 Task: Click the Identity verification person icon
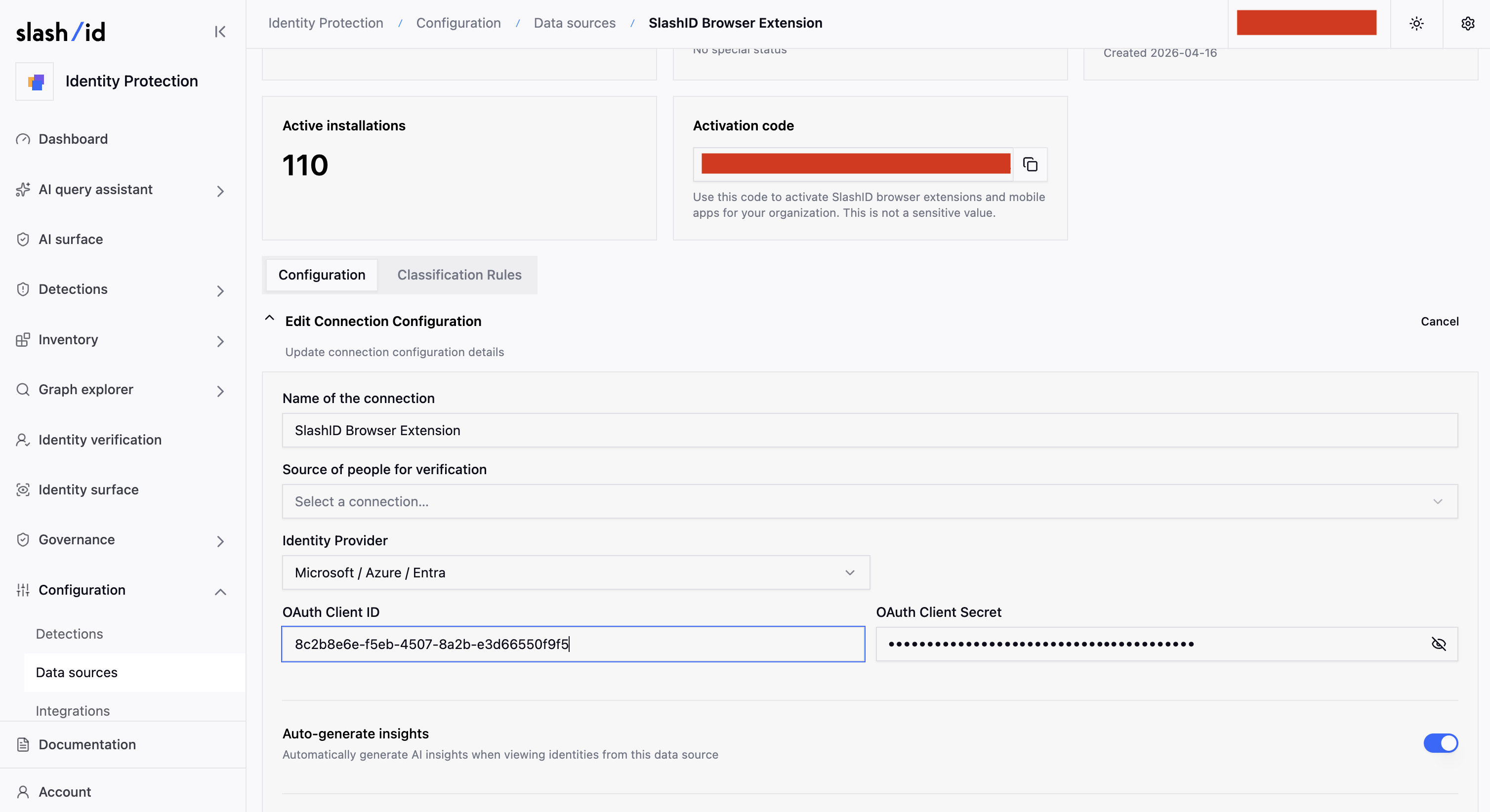click(x=23, y=440)
